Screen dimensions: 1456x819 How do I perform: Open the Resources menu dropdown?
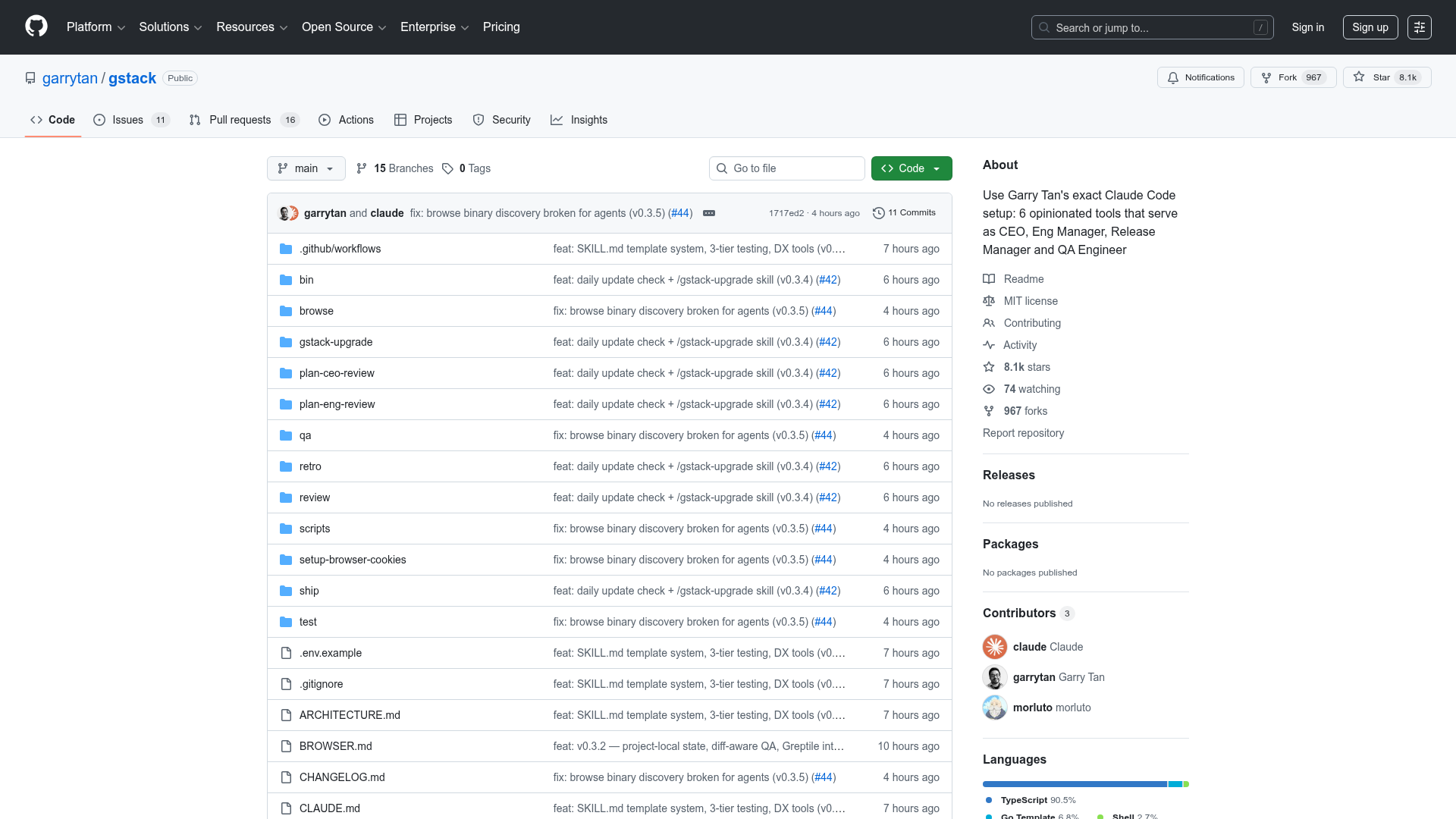coord(251,27)
